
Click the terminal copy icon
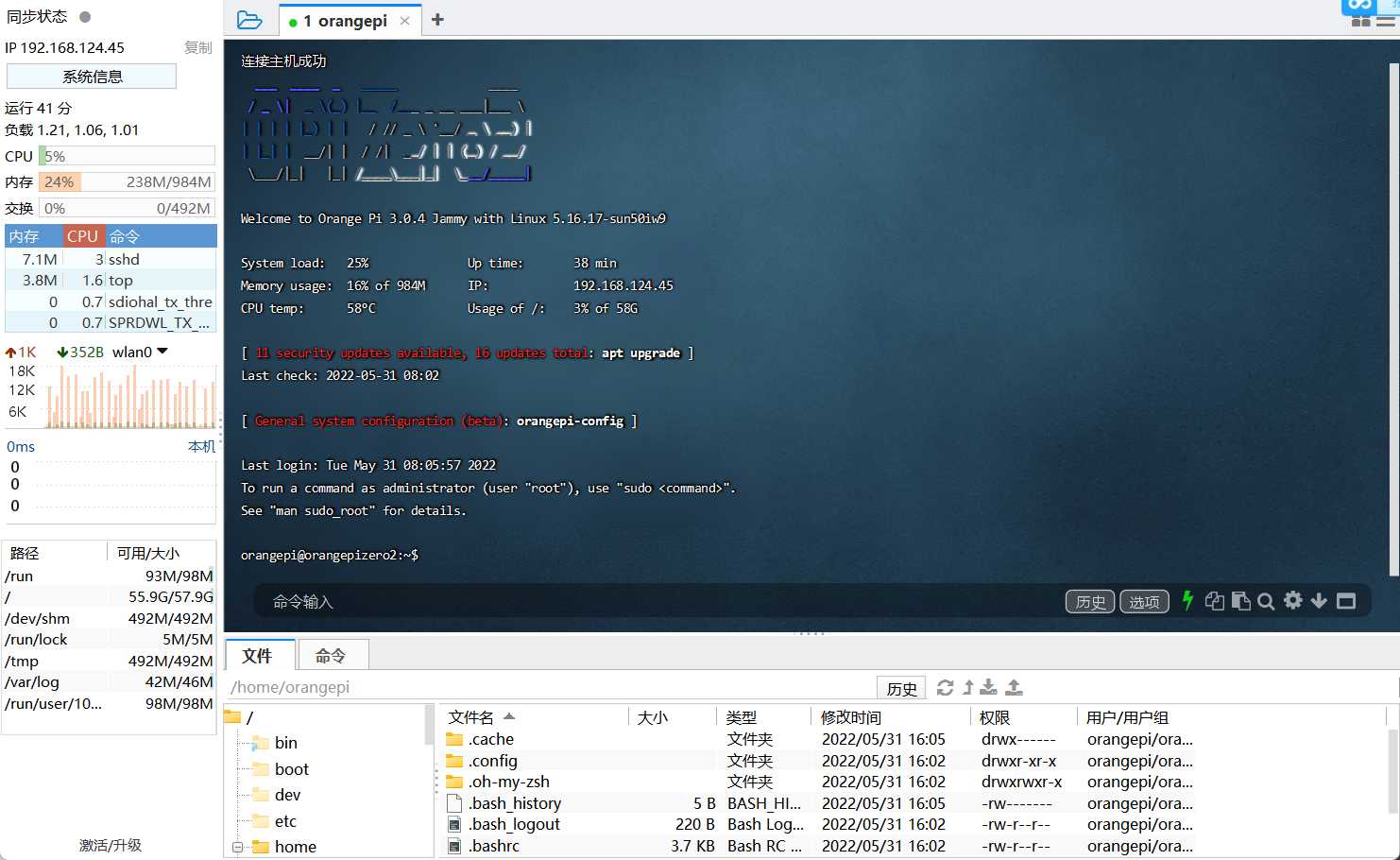[x=1215, y=601]
